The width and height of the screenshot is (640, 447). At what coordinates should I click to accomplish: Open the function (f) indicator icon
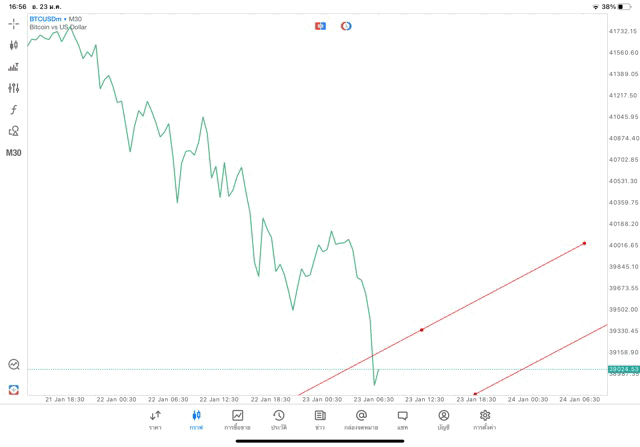click(x=14, y=110)
